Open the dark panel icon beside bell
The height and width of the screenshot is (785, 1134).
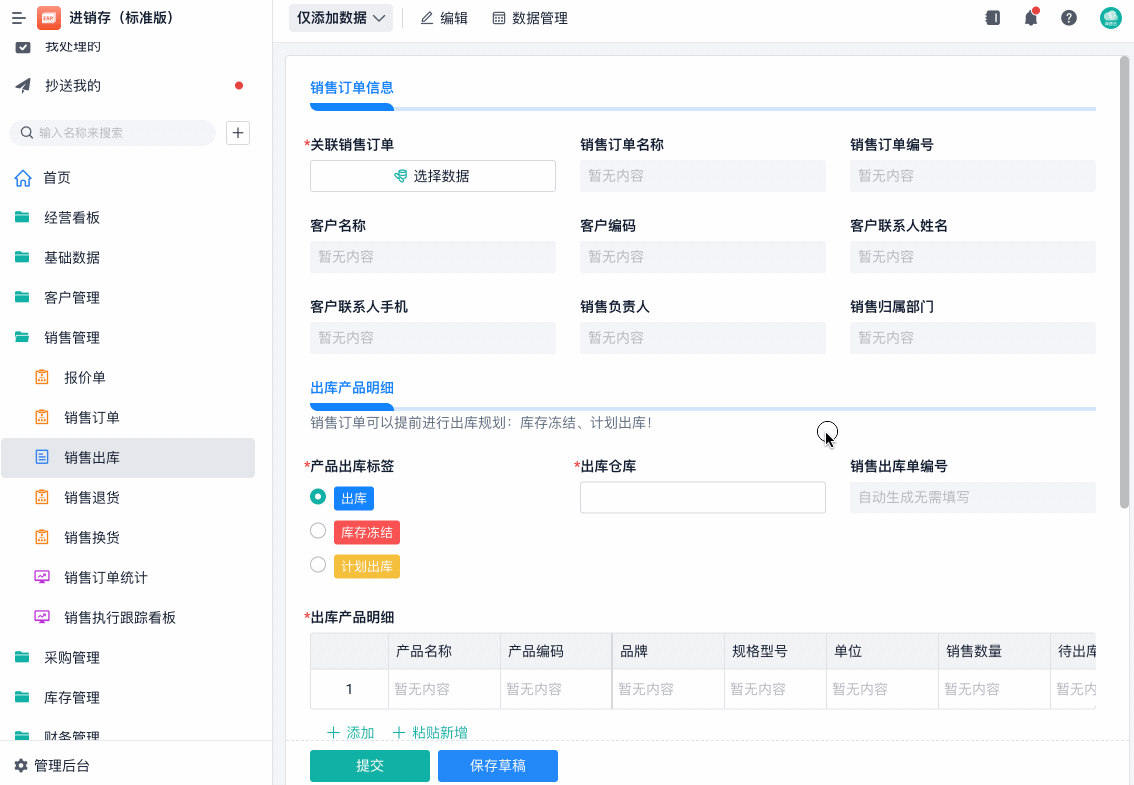[x=993, y=18]
